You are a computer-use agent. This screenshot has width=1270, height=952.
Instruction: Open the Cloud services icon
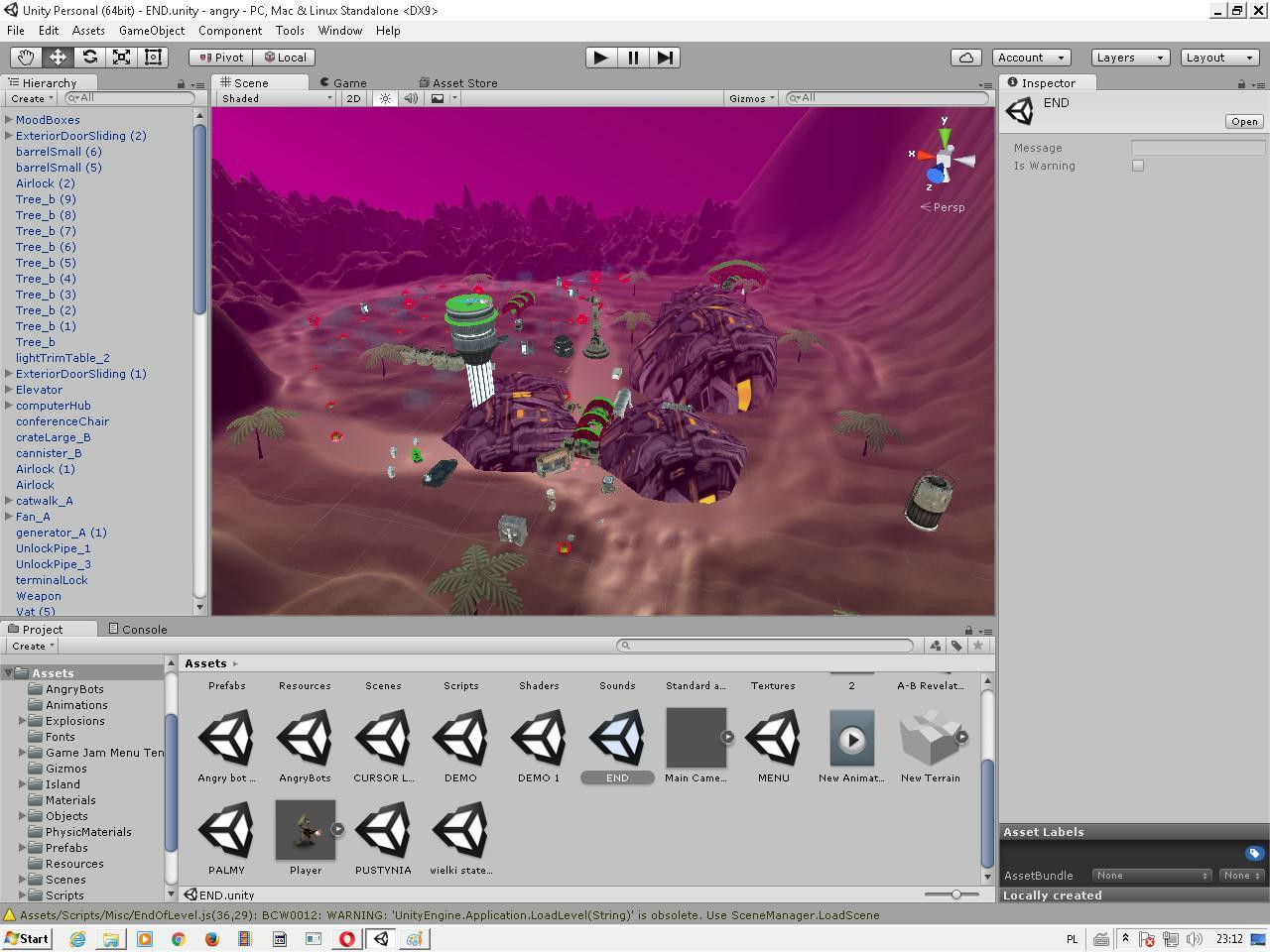point(966,58)
